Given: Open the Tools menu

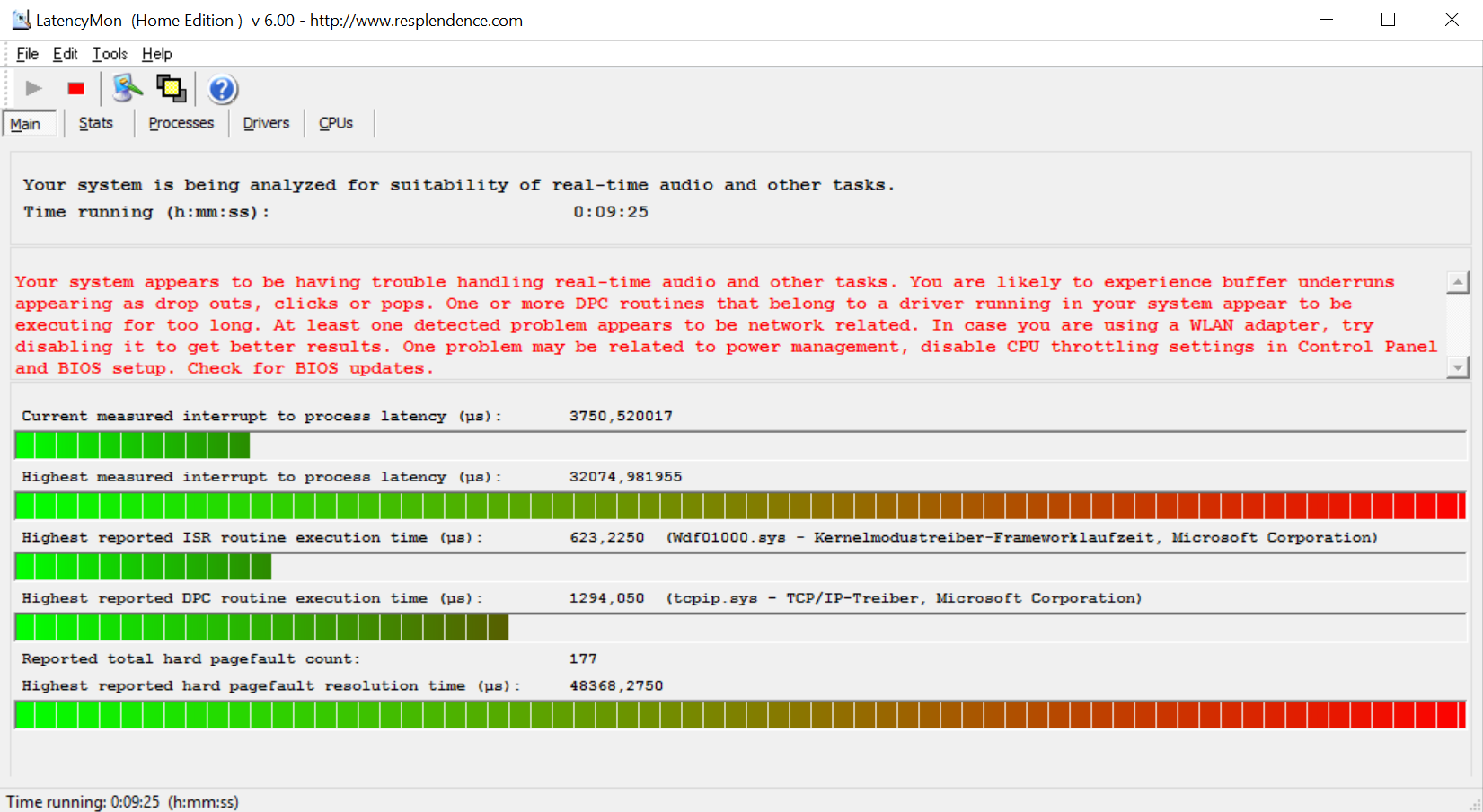Looking at the screenshot, I should 110,54.
